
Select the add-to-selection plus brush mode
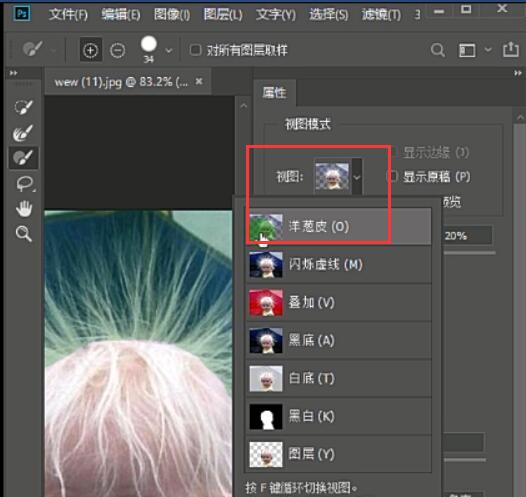coord(91,50)
